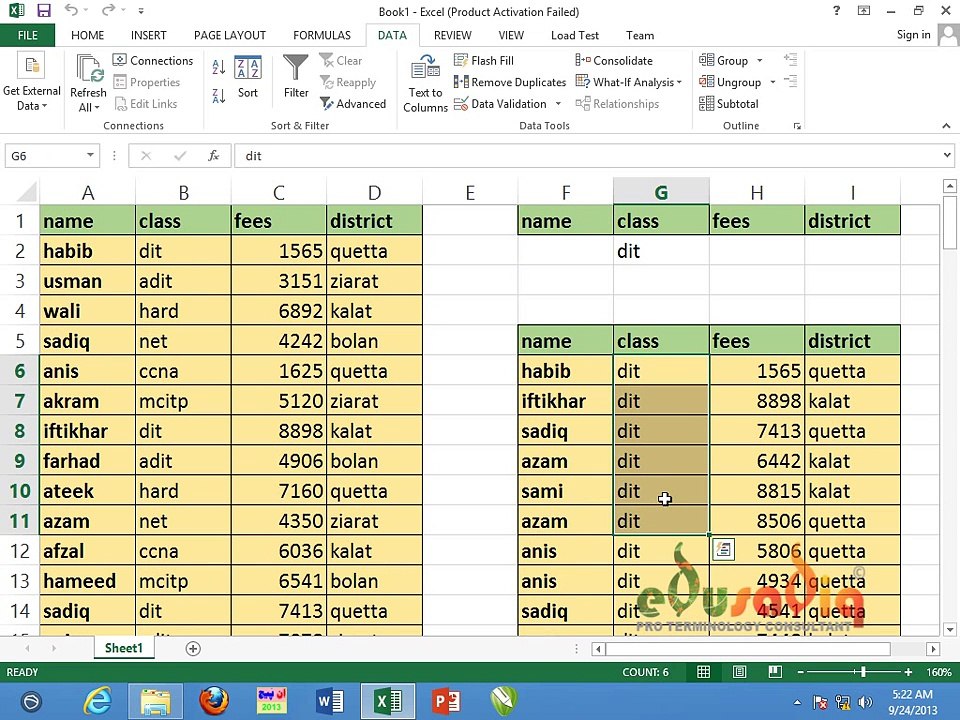Open PowerPoint from taskbar
Viewport: 960px width, 720px height.
(x=446, y=701)
